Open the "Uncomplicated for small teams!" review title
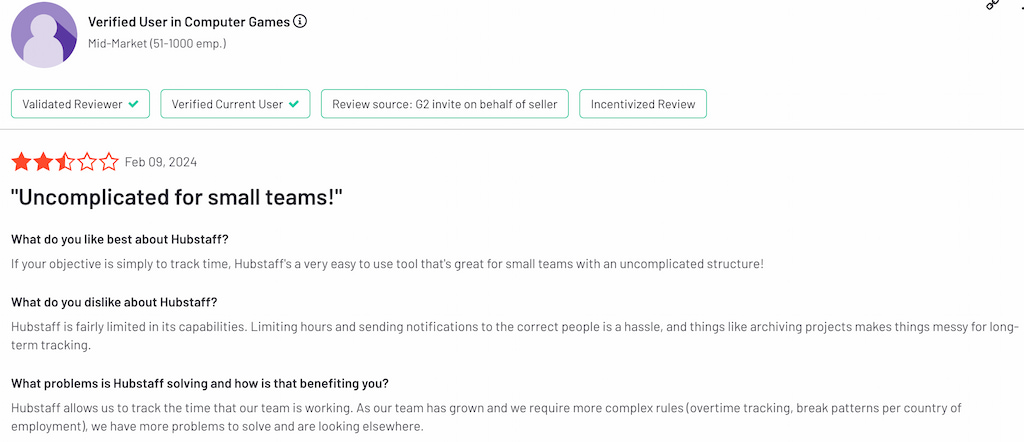Screen dimensions: 1024x442 pos(177,198)
